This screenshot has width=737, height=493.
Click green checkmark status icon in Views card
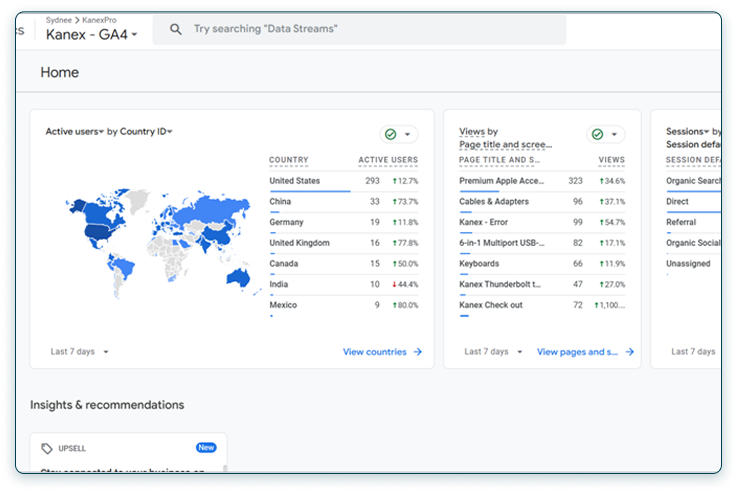(x=597, y=134)
